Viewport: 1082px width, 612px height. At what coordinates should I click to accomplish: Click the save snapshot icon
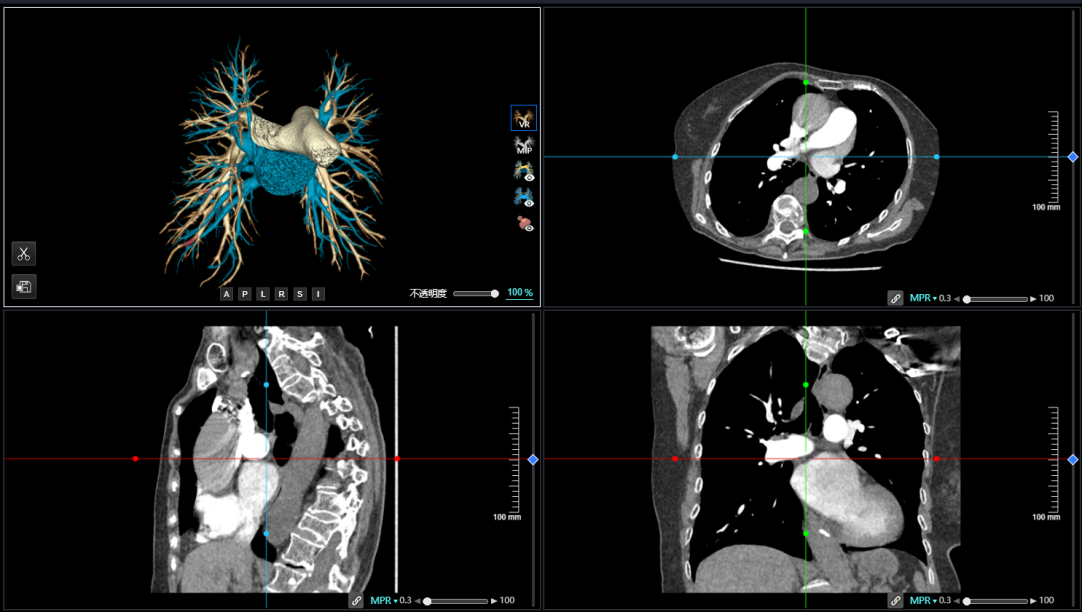click(x=24, y=287)
